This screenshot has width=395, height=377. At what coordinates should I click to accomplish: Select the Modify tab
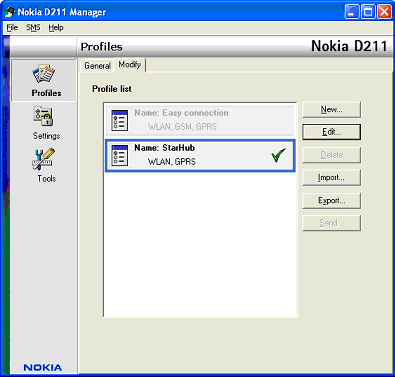(130, 65)
